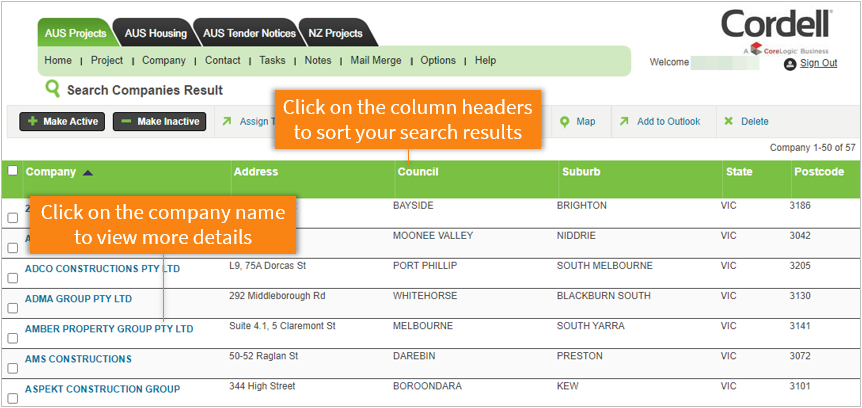Screen dimensions: 862x408
Task: Click the address '344 High Street'
Action: tap(262, 387)
